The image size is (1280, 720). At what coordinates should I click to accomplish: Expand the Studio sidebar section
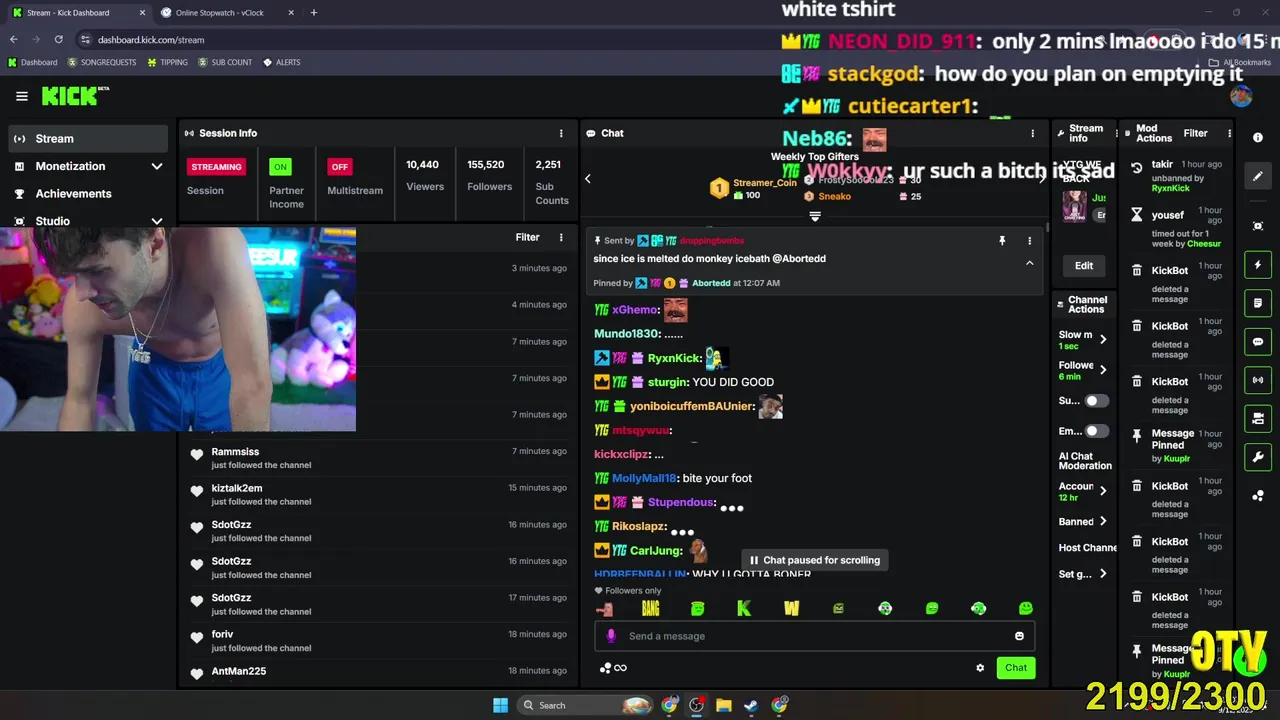tap(87, 221)
